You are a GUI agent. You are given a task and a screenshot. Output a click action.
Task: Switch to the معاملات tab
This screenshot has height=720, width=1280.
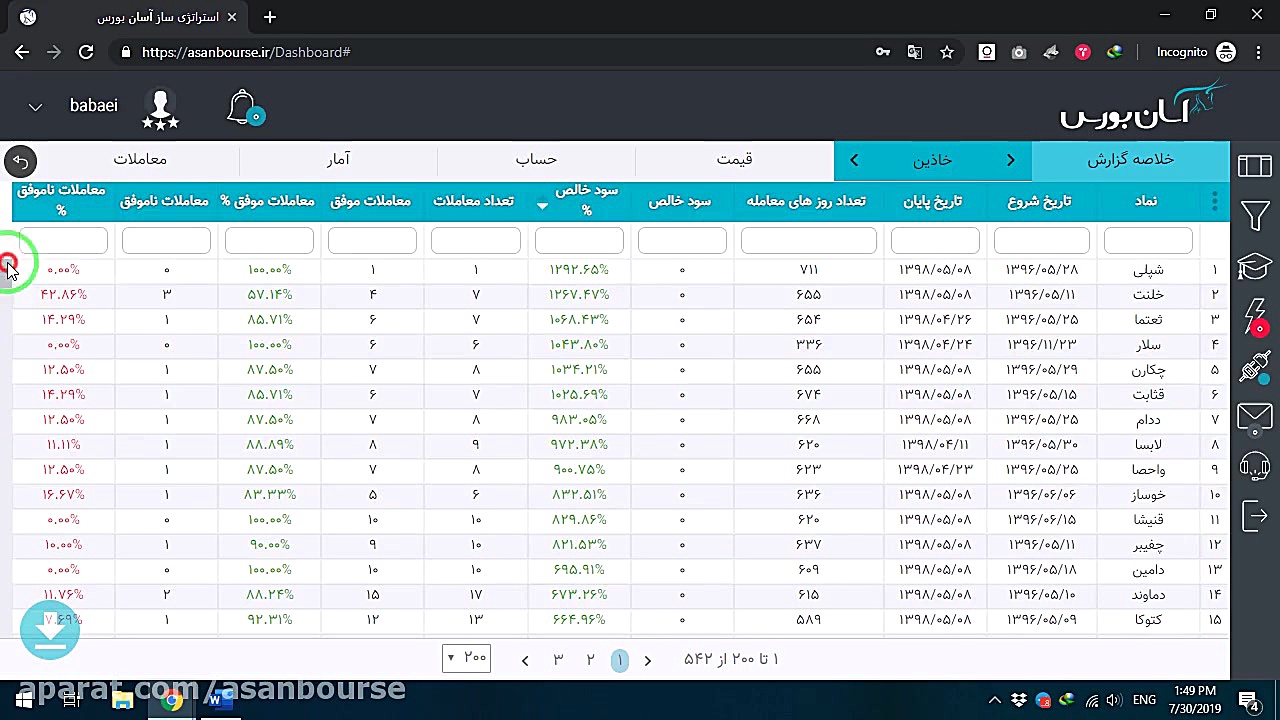pos(140,160)
